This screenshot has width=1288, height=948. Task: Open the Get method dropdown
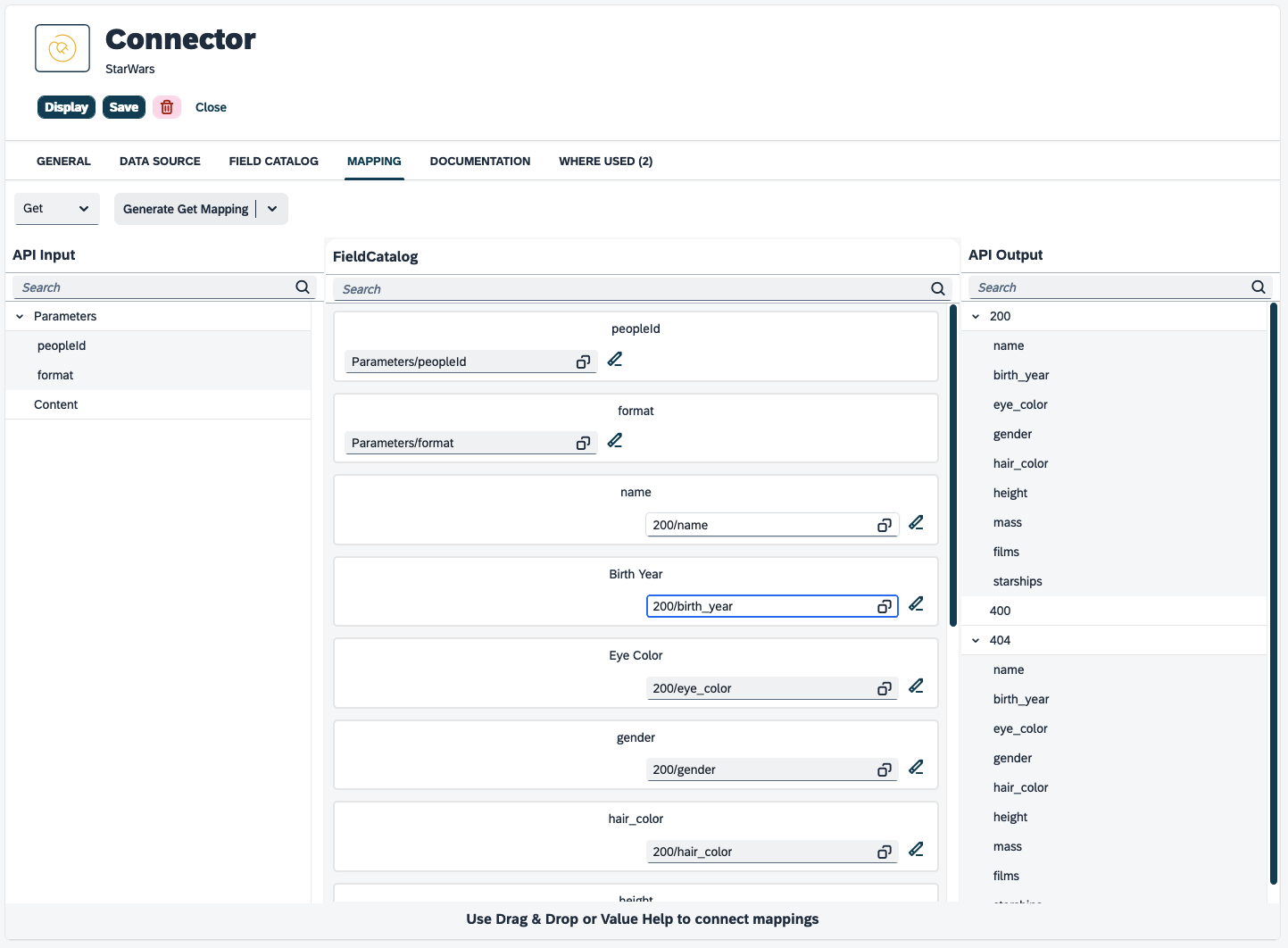click(x=56, y=209)
